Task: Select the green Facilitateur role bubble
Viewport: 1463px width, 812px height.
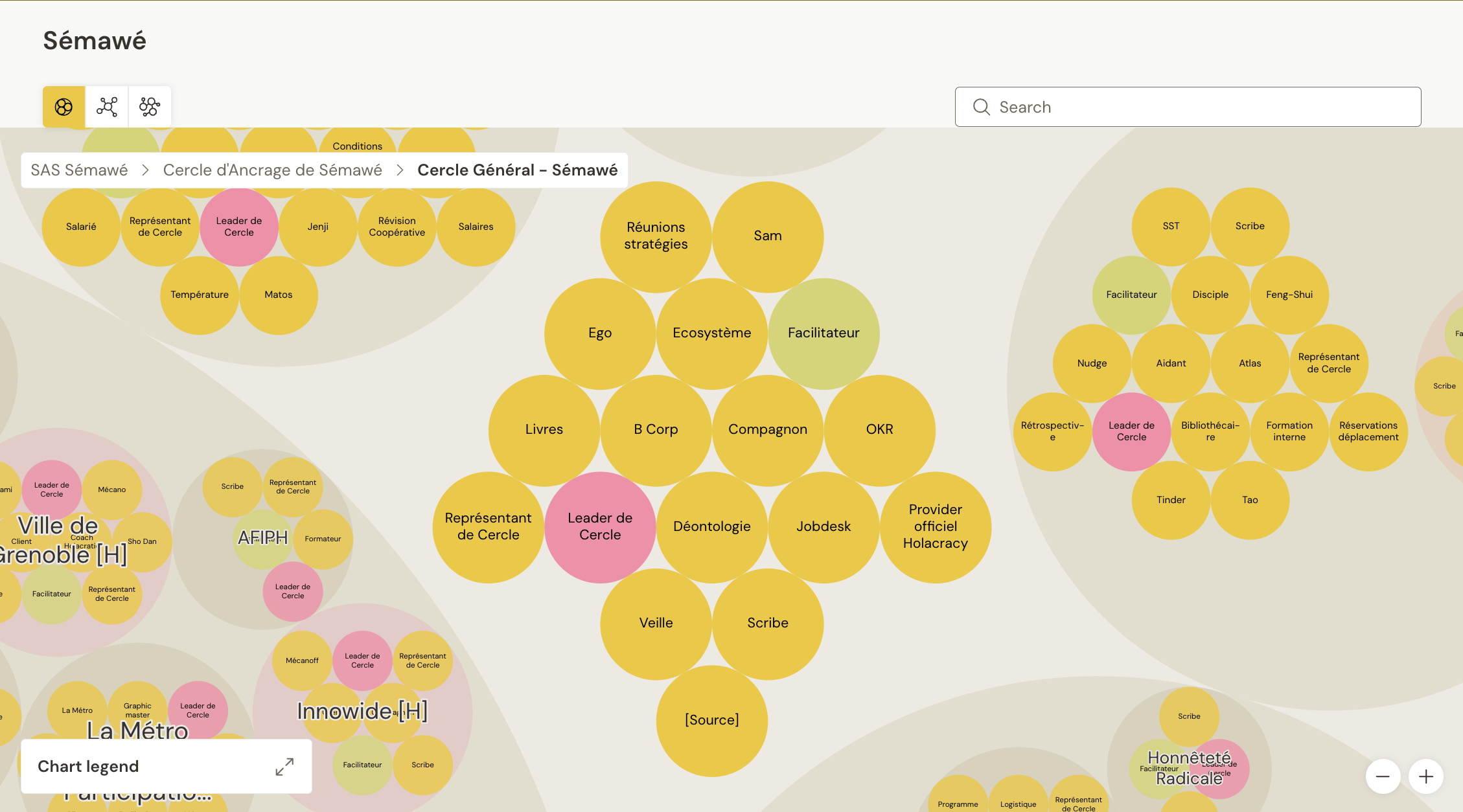Action: (824, 333)
